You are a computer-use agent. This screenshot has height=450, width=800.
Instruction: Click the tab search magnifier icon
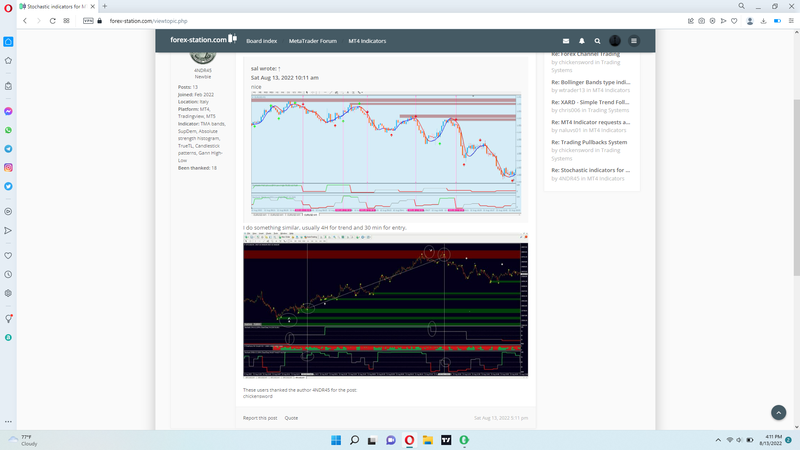click(x=741, y=6)
